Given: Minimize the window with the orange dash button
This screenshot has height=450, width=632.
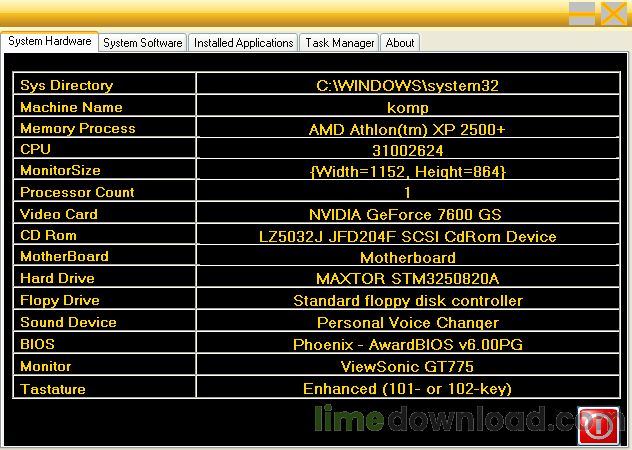Looking at the screenshot, I should pos(582,14).
